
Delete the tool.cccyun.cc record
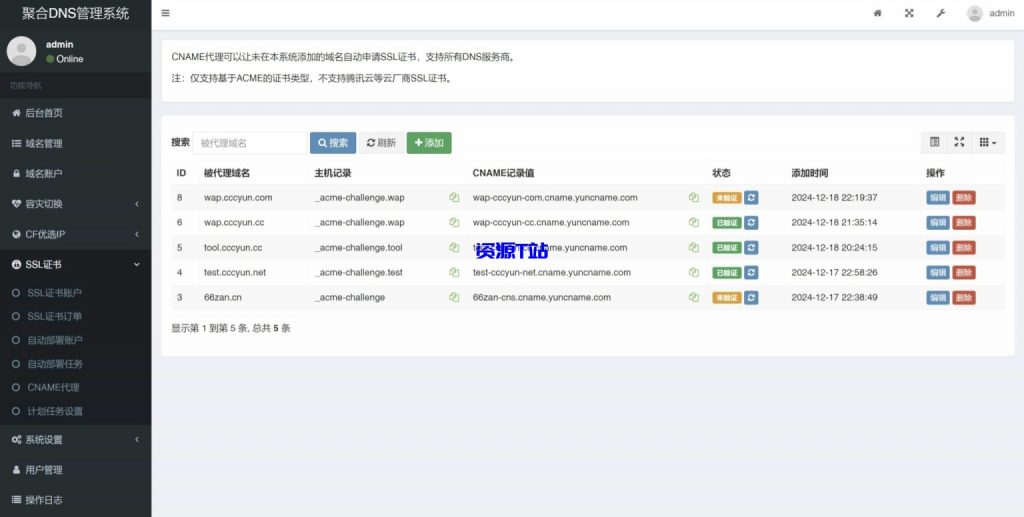(964, 247)
